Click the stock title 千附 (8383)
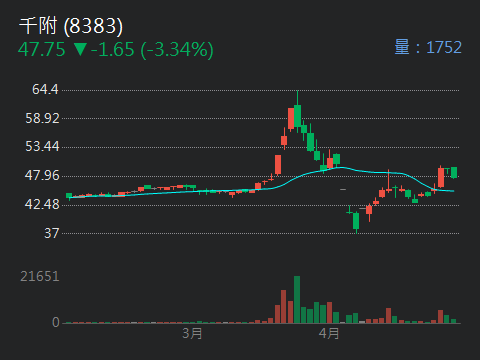 click(71, 26)
